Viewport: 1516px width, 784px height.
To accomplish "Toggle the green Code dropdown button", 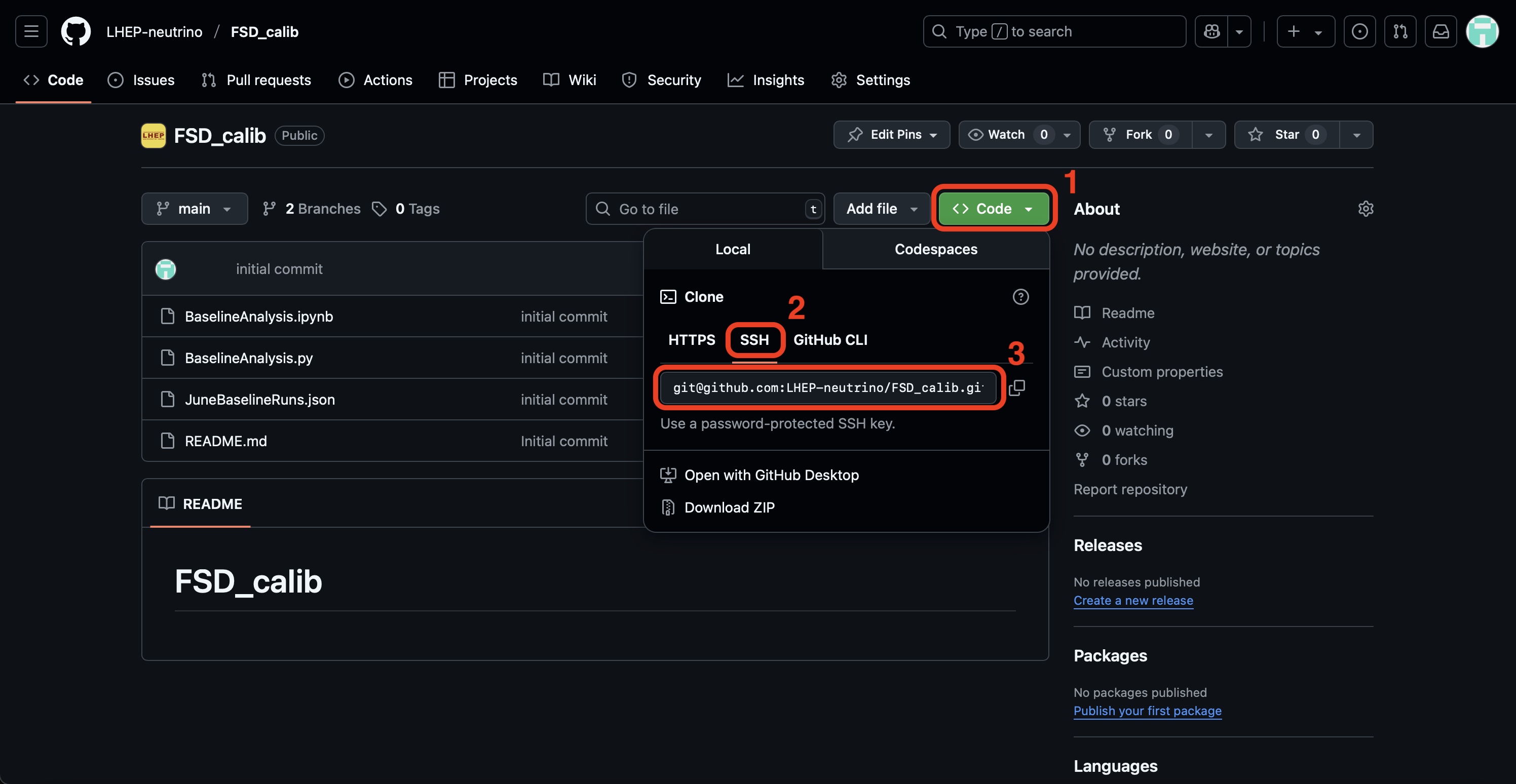I will [x=994, y=209].
